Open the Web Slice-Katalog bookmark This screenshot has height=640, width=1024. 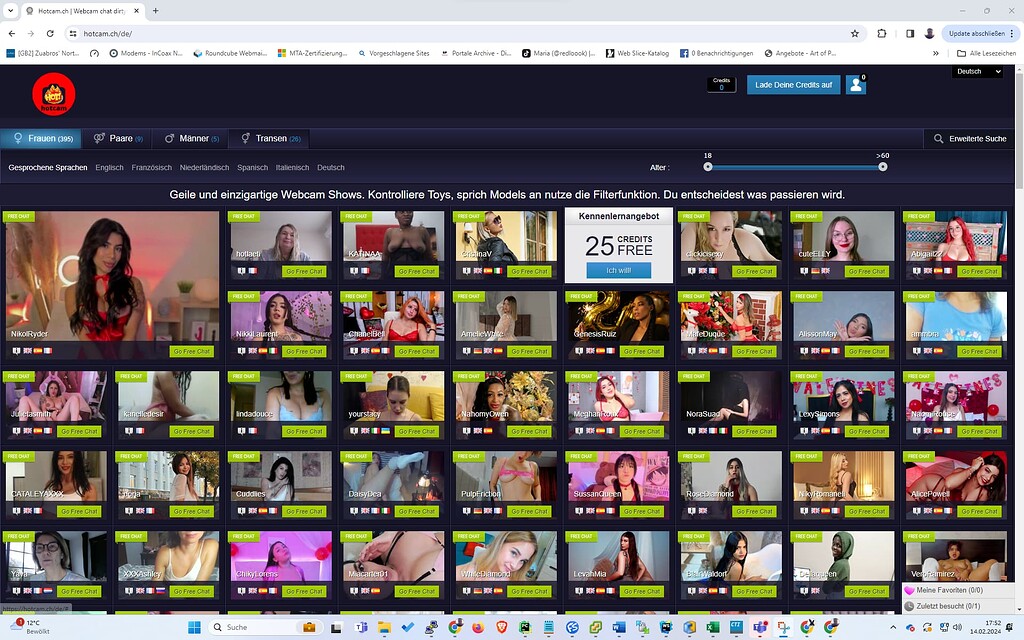pos(637,53)
